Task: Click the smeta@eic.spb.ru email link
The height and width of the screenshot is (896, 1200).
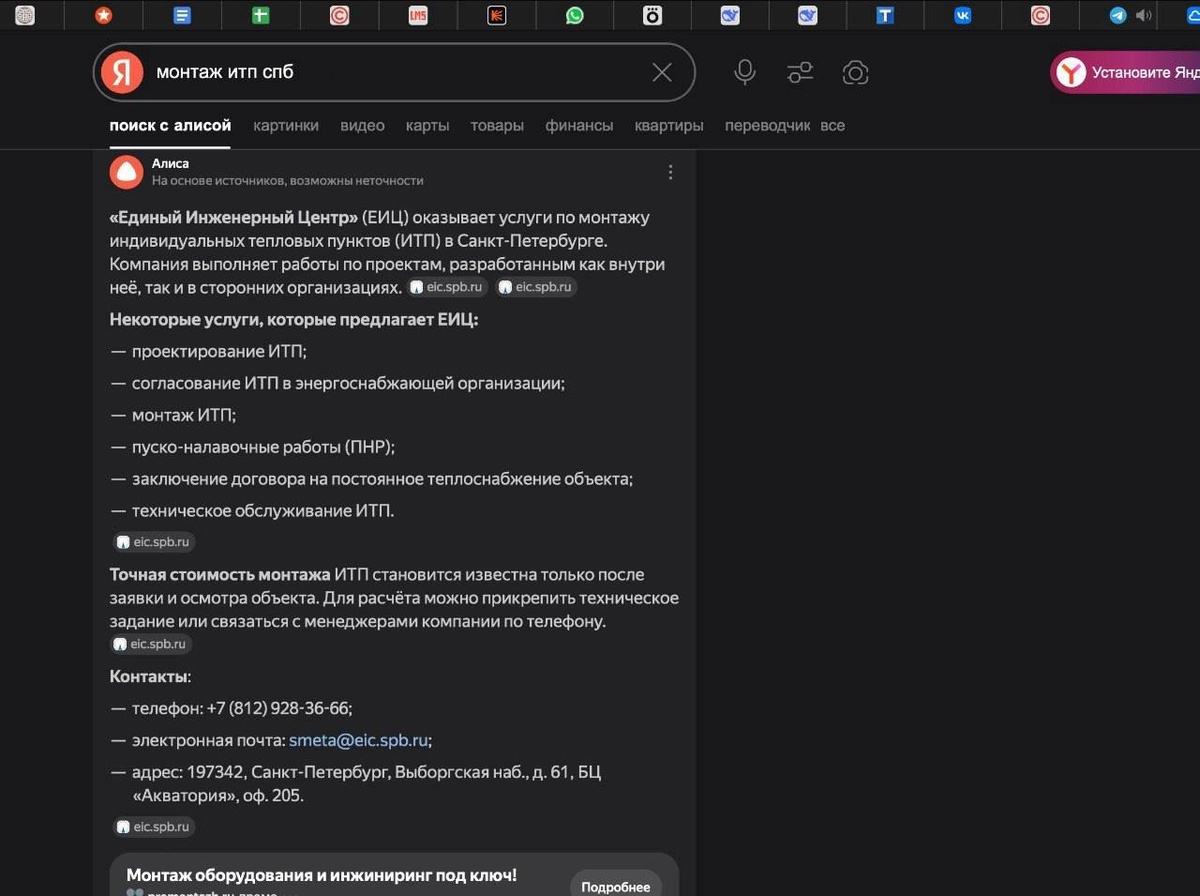Action: [x=359, y=740]
